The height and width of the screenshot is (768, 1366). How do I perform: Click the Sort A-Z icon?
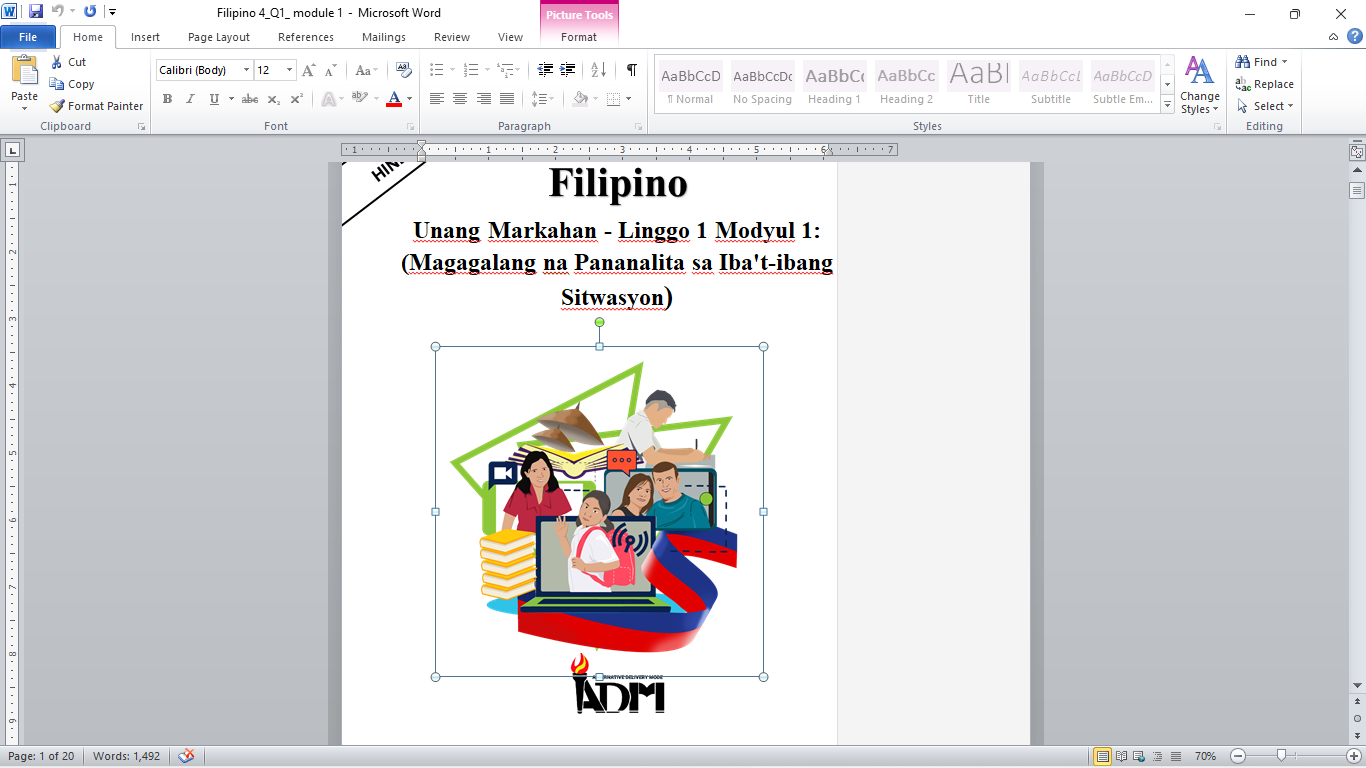[x=599, y=70]
